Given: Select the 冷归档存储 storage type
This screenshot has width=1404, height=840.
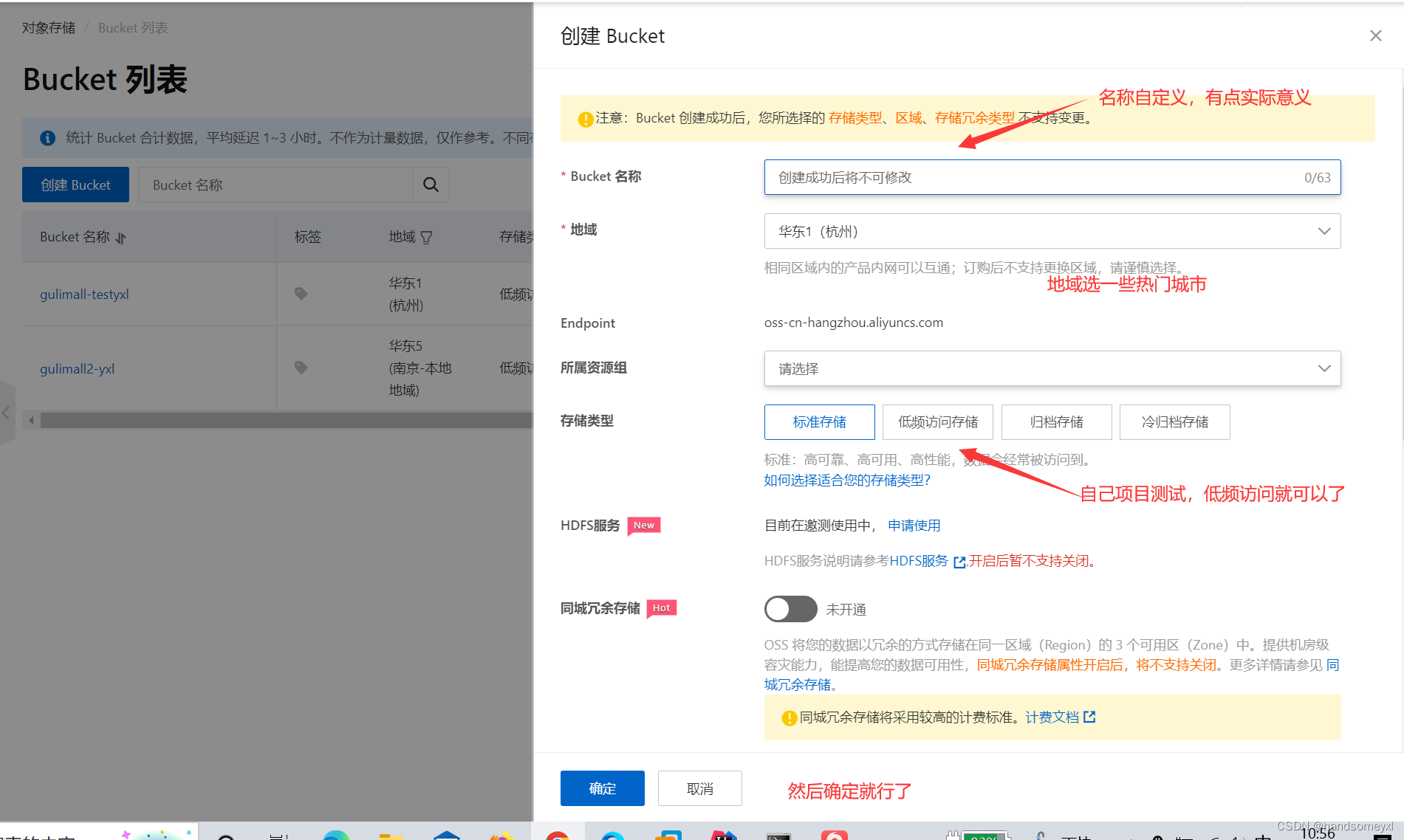Looking at the screenshot, I should point(1175,422).
